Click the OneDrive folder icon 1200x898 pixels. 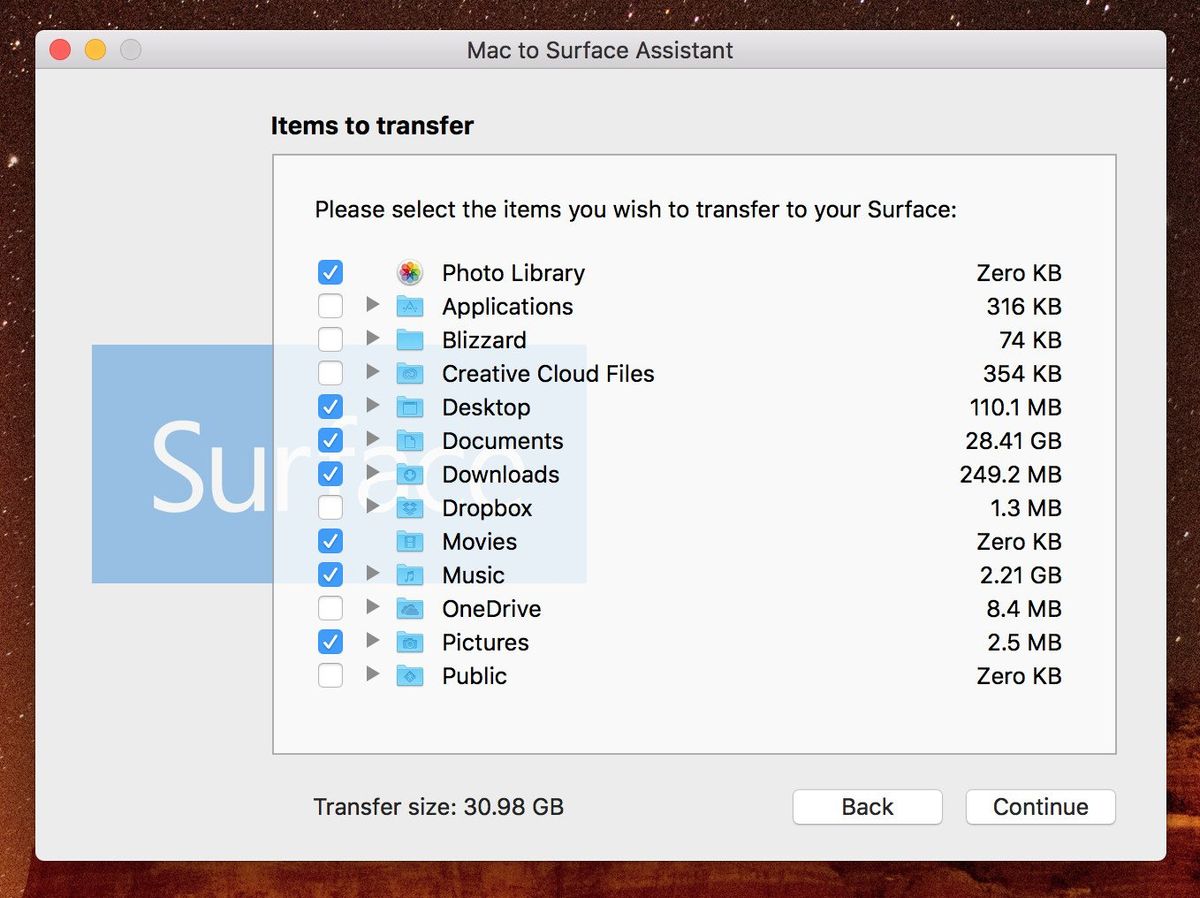coord(410,609)
